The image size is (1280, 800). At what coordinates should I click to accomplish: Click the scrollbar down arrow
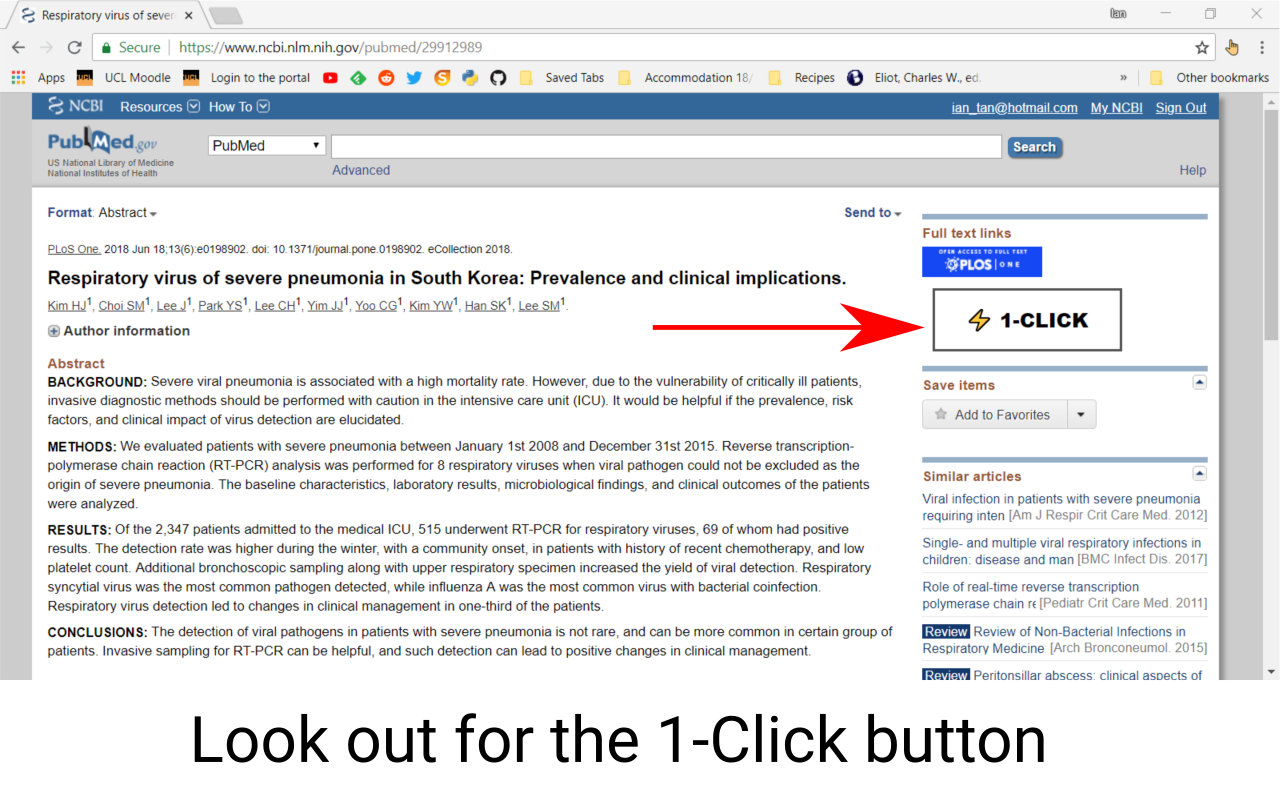pyautogui.click(x=1271, y=672)
